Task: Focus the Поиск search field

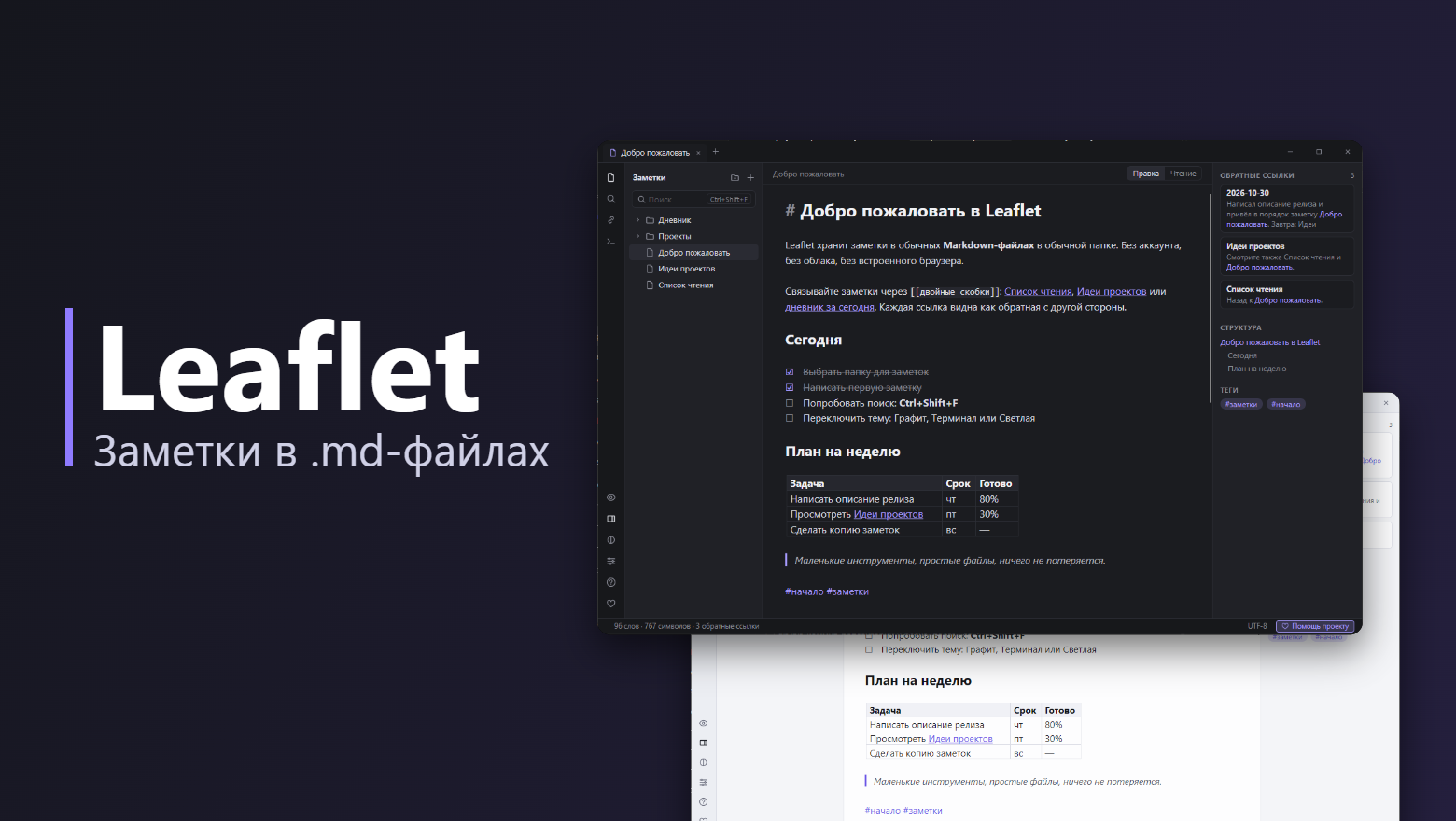Action: pos(693,199)
